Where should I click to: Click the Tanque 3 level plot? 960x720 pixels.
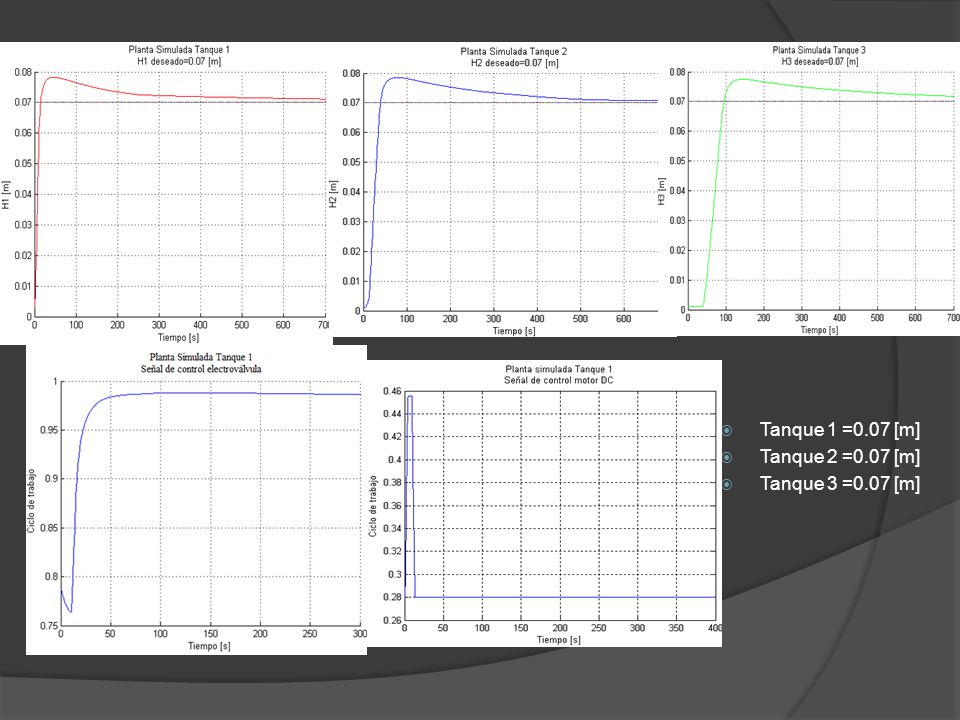pos(819,189)
